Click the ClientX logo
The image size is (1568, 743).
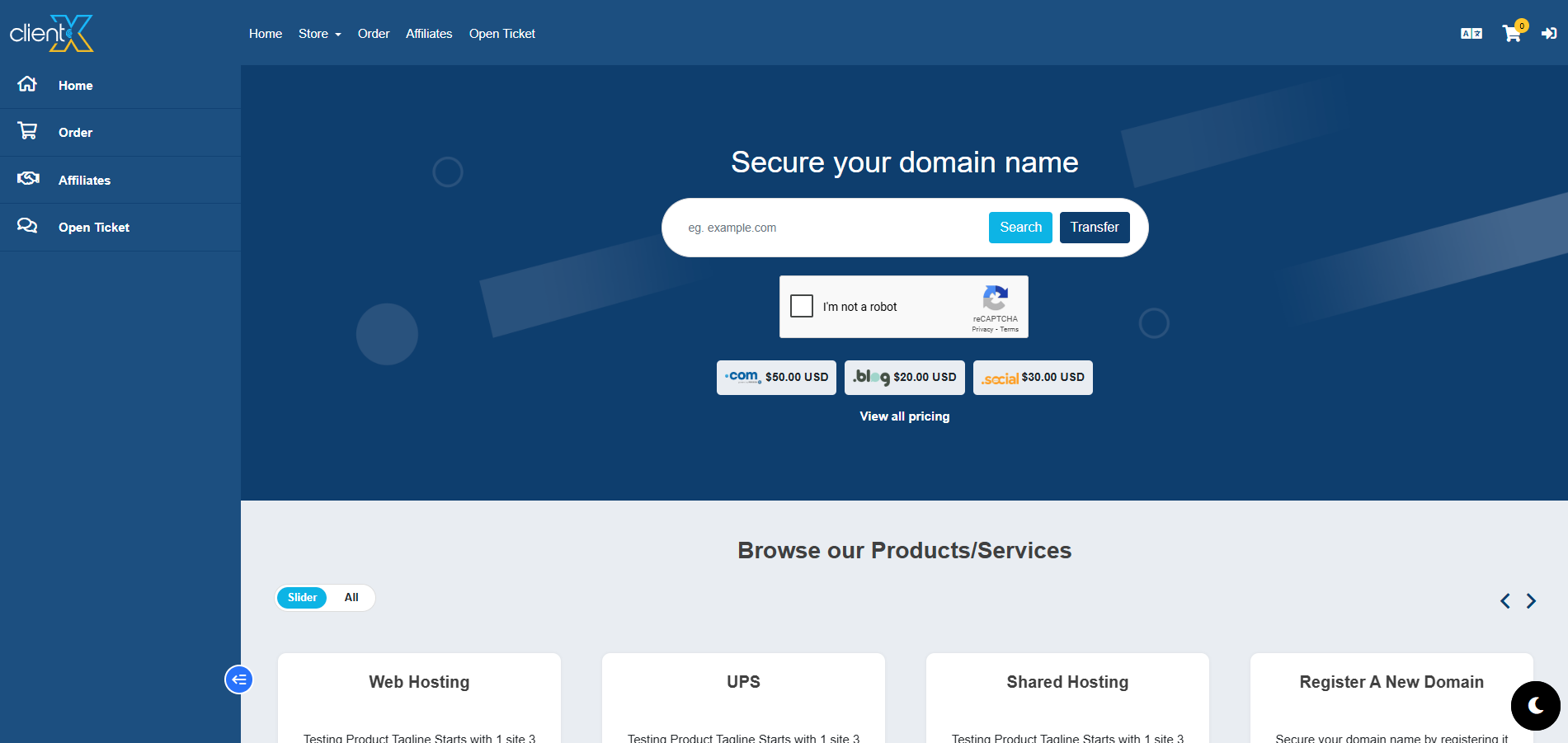(x=51, y=34)
